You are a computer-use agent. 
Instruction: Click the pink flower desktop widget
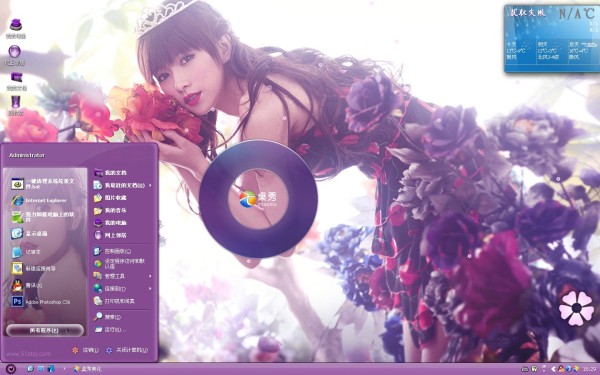point(576,308)
